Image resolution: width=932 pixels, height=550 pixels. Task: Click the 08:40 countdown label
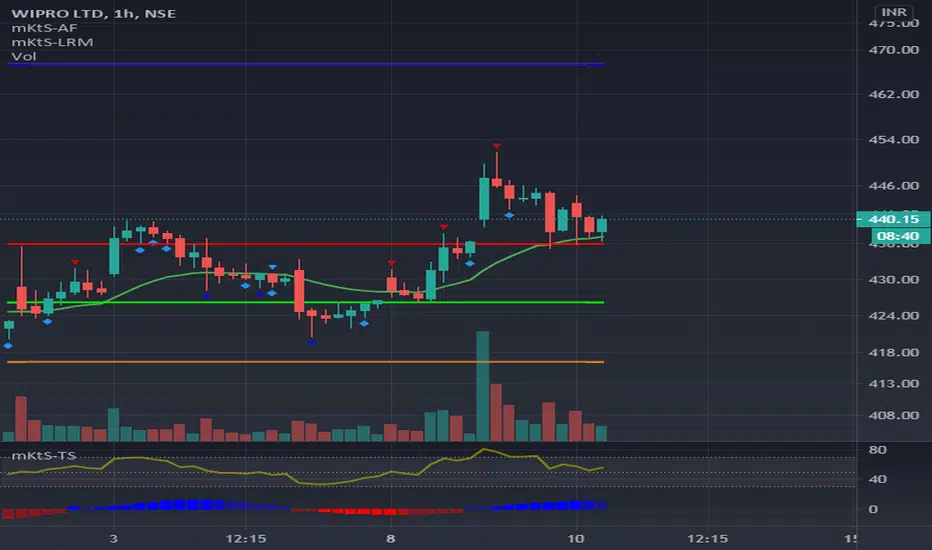(x=898, y=236)
